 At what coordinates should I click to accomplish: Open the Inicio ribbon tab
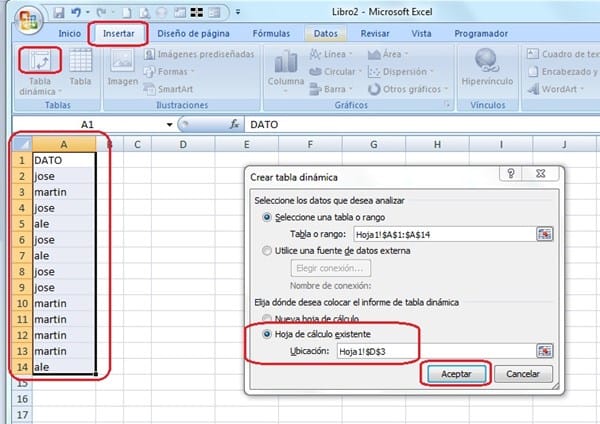(69, 34)
